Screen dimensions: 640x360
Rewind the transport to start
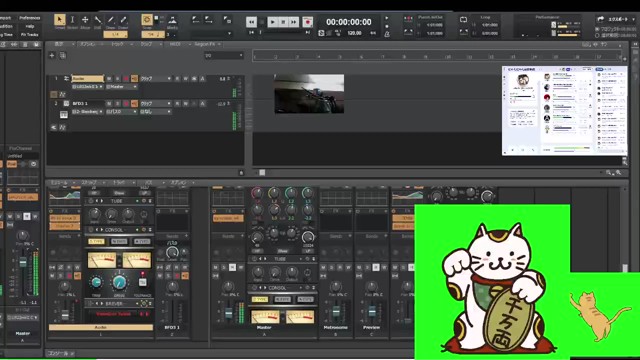pyautogui.click(x=251, y=22)
